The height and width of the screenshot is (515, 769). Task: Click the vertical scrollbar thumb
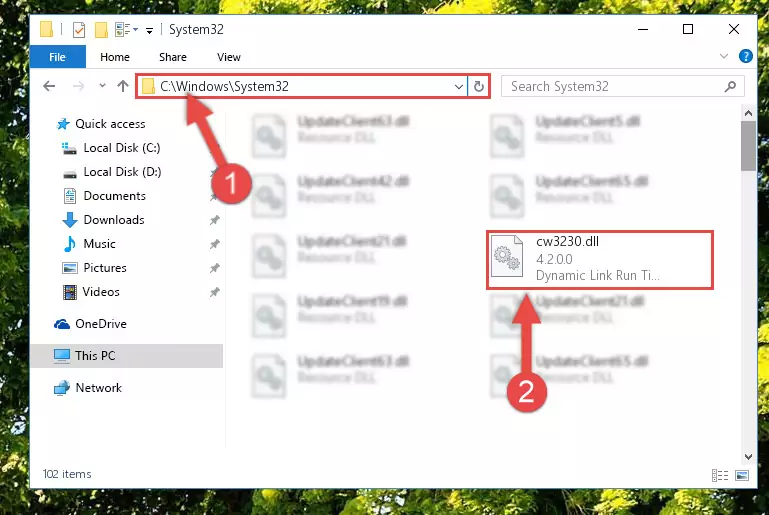pos(748,146)
